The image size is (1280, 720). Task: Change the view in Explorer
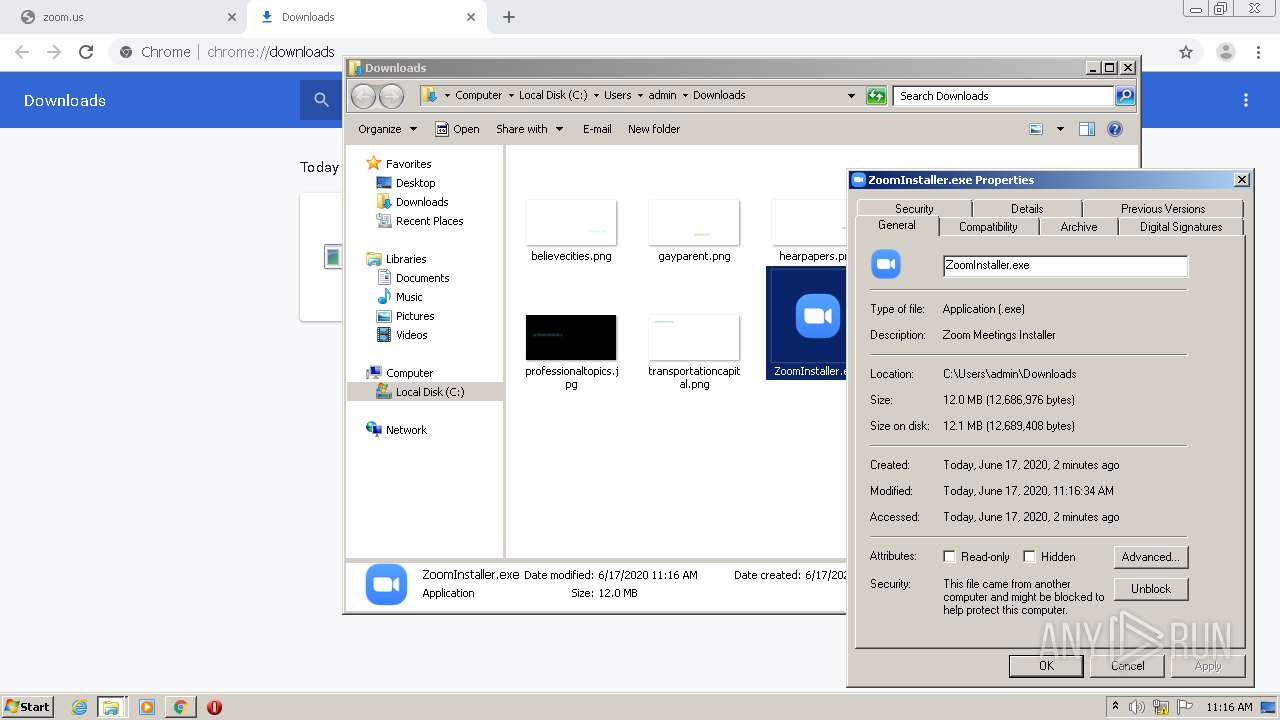[x=1036, y=129]
